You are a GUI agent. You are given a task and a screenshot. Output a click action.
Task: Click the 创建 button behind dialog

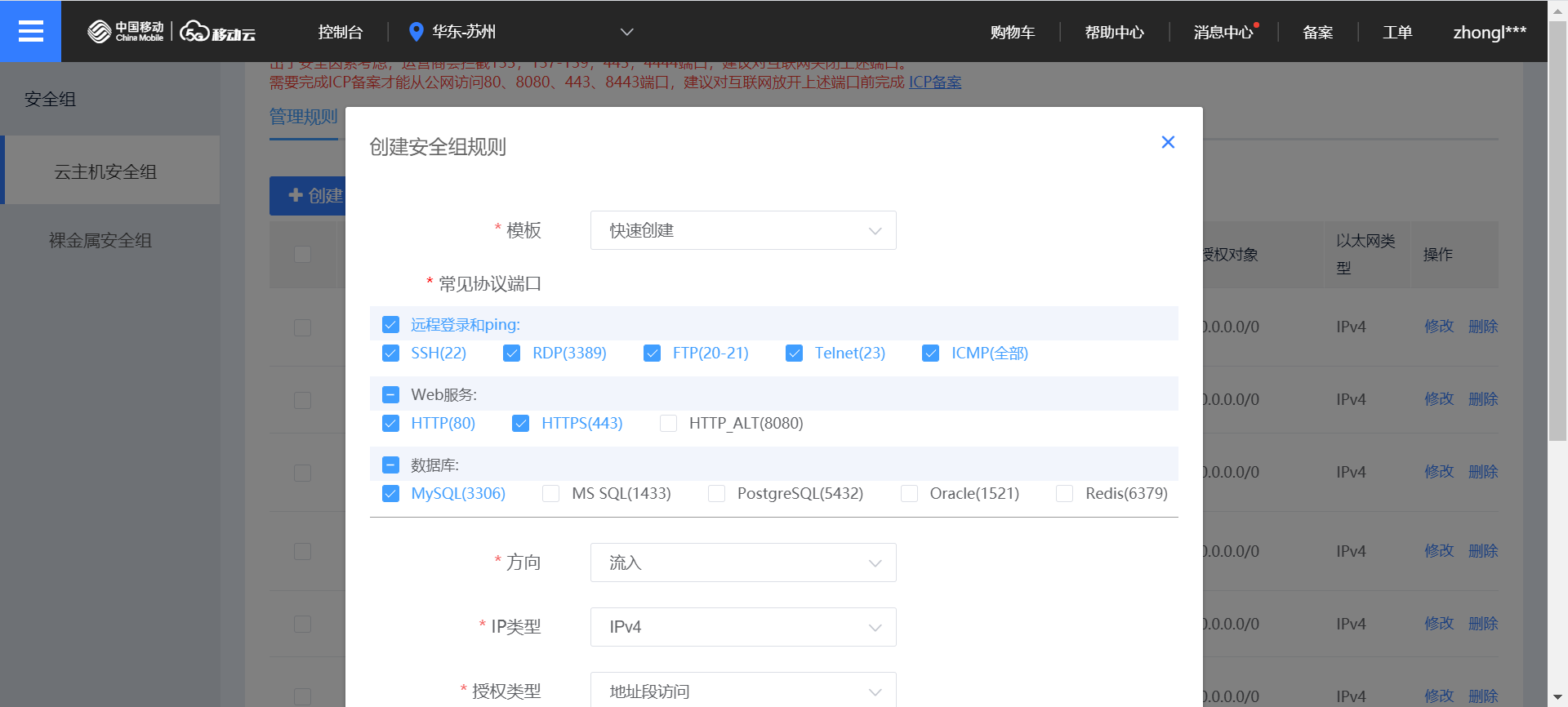(309, 196)
